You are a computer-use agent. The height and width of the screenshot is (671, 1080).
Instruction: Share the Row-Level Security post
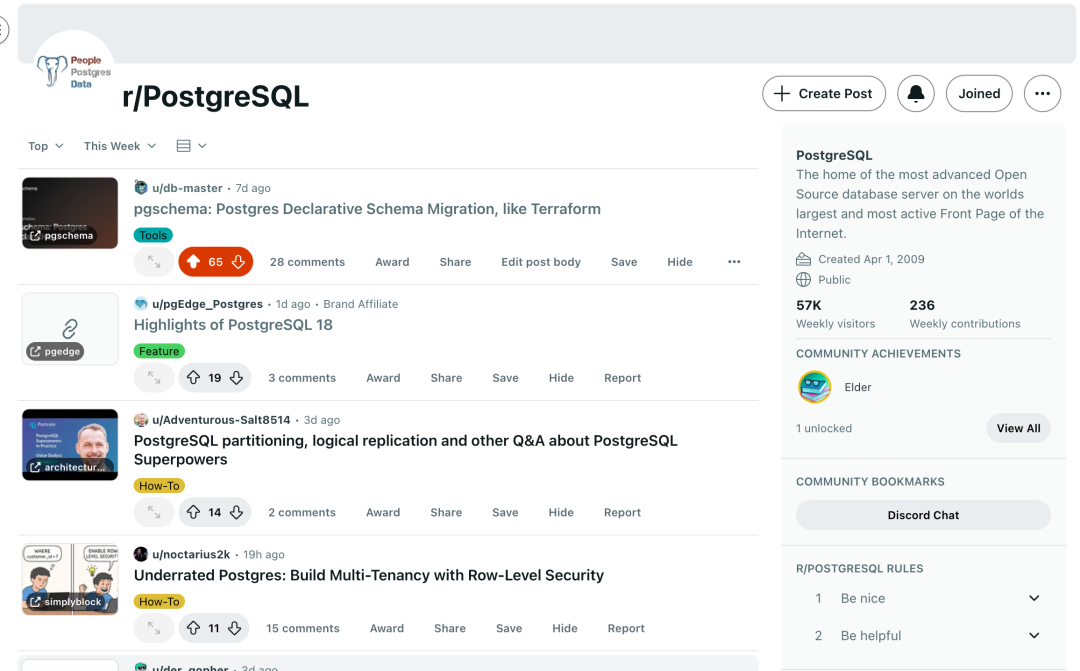coord(450,628)
